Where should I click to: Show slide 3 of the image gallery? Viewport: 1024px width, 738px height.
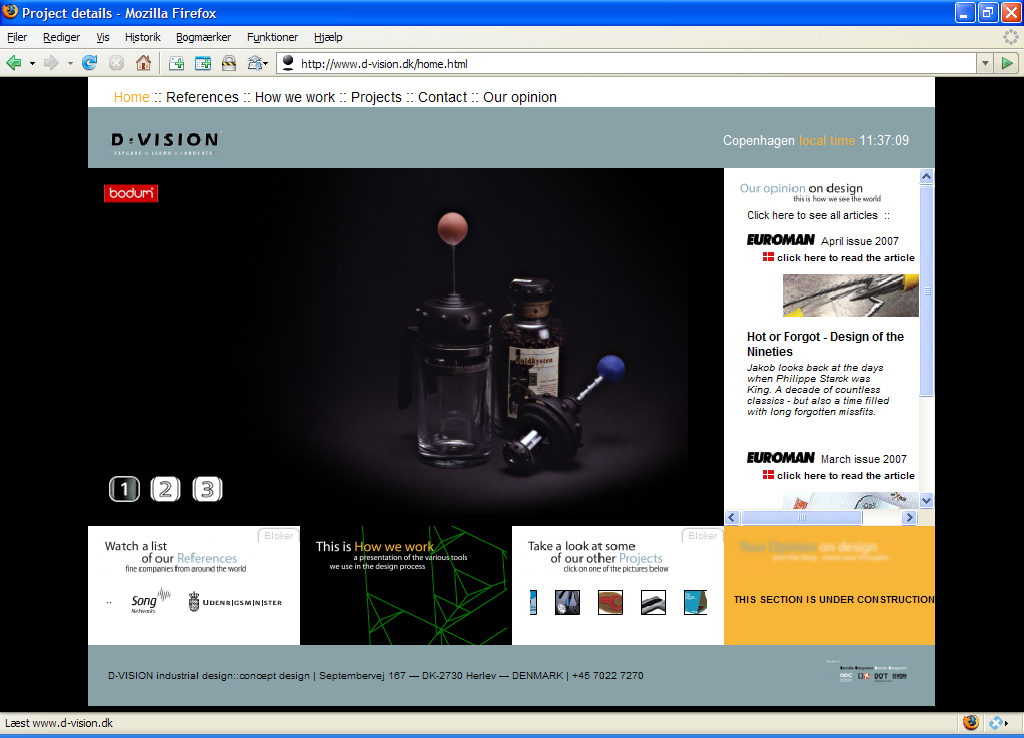tap(207, 489)
